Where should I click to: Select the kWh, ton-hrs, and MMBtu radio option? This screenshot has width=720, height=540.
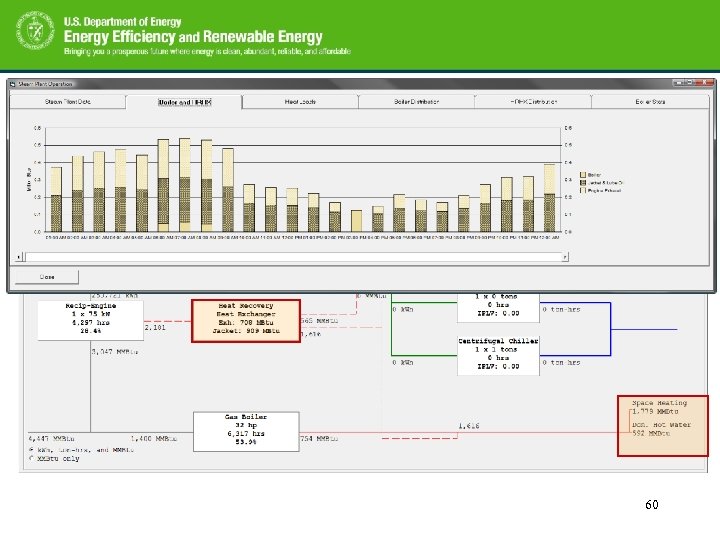point(31,450)
